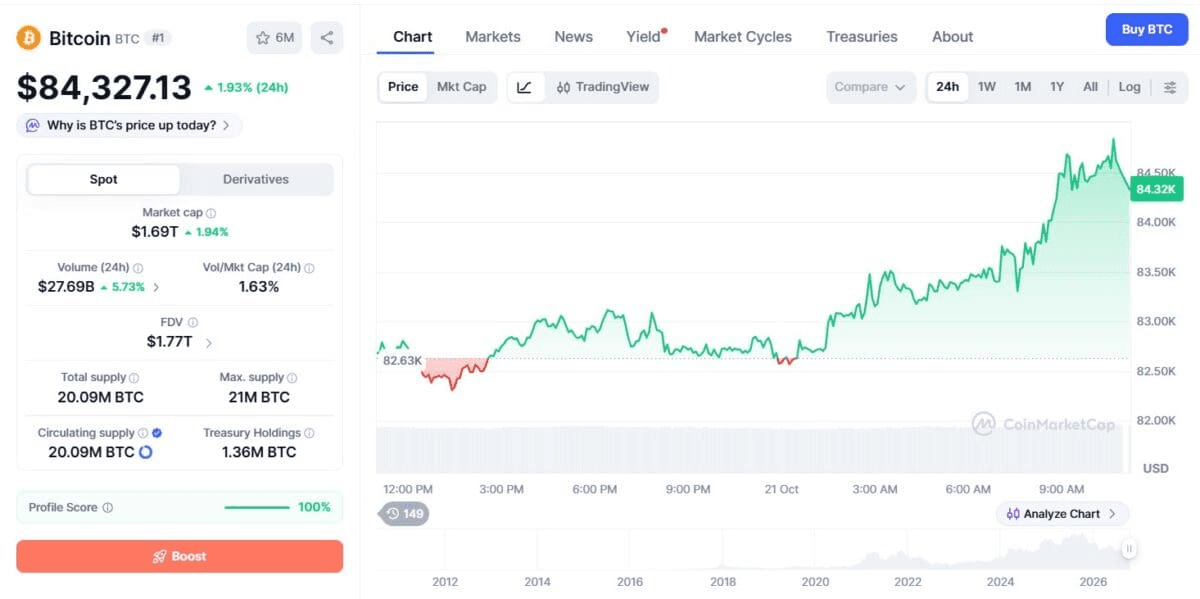Click the circulating supply ring indicator
This screenshot has height=599, width=1200.
146,452
